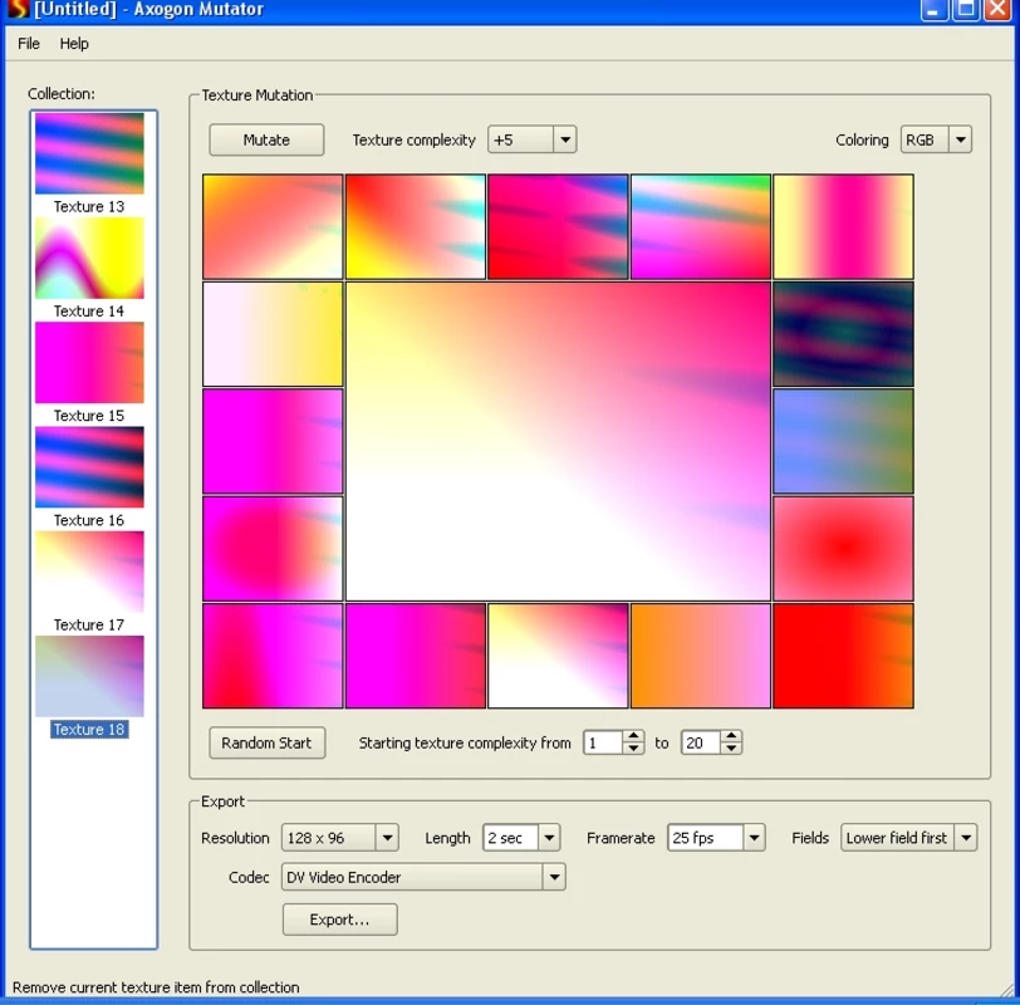
Task: Open the Length dropdown showing 2 sec
Action: point(549,837)
